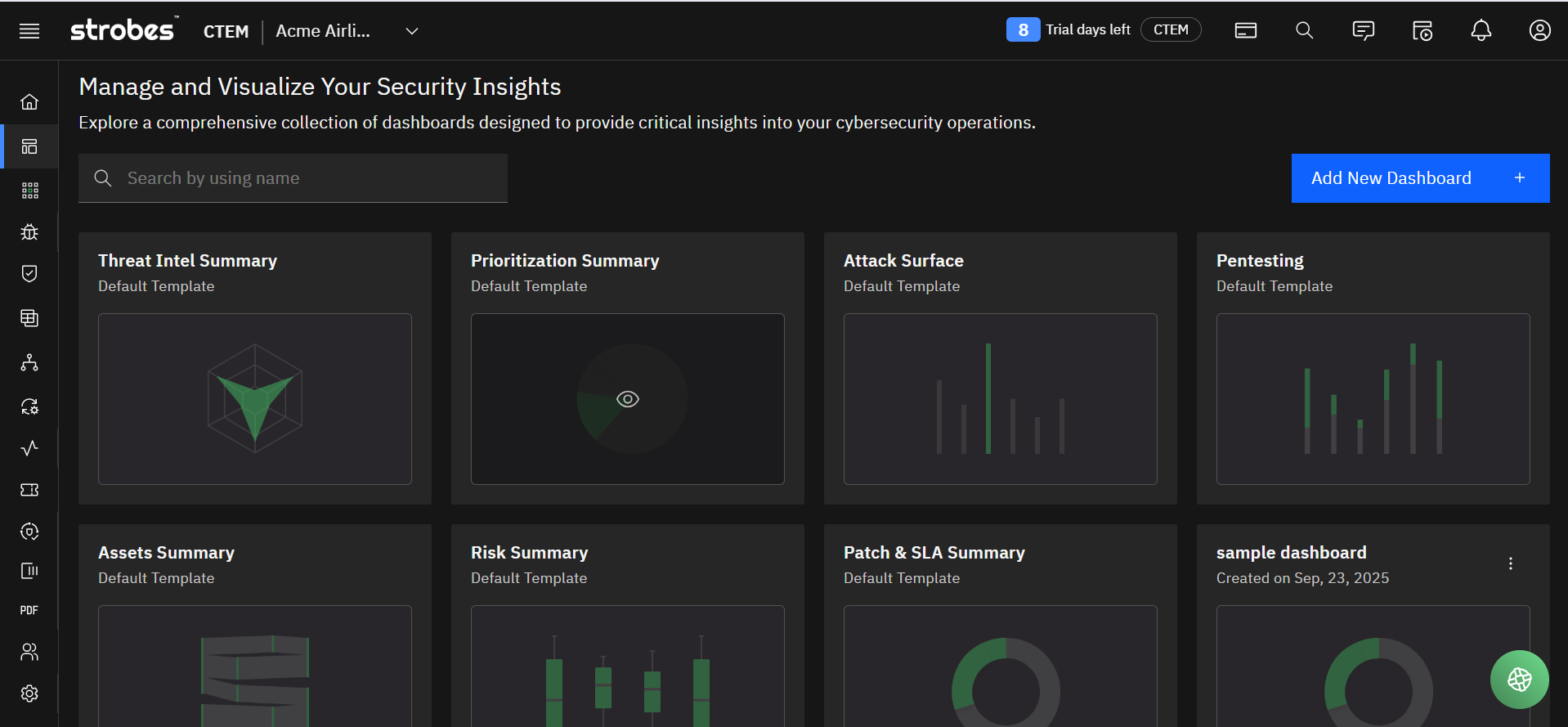
Task: Open settings gear in sidebar
Action: tap(29, 693)
